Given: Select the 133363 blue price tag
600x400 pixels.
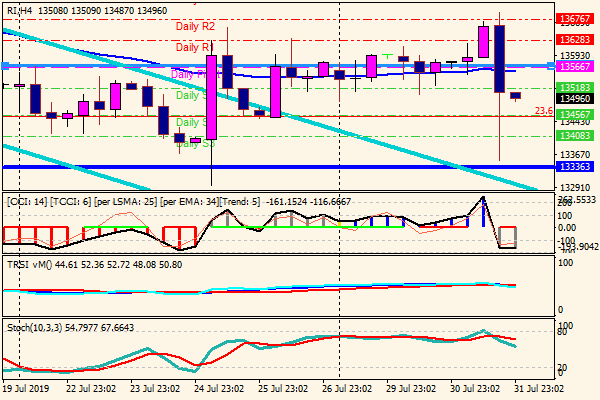Looking at the screenshot, I should (574, 166).
